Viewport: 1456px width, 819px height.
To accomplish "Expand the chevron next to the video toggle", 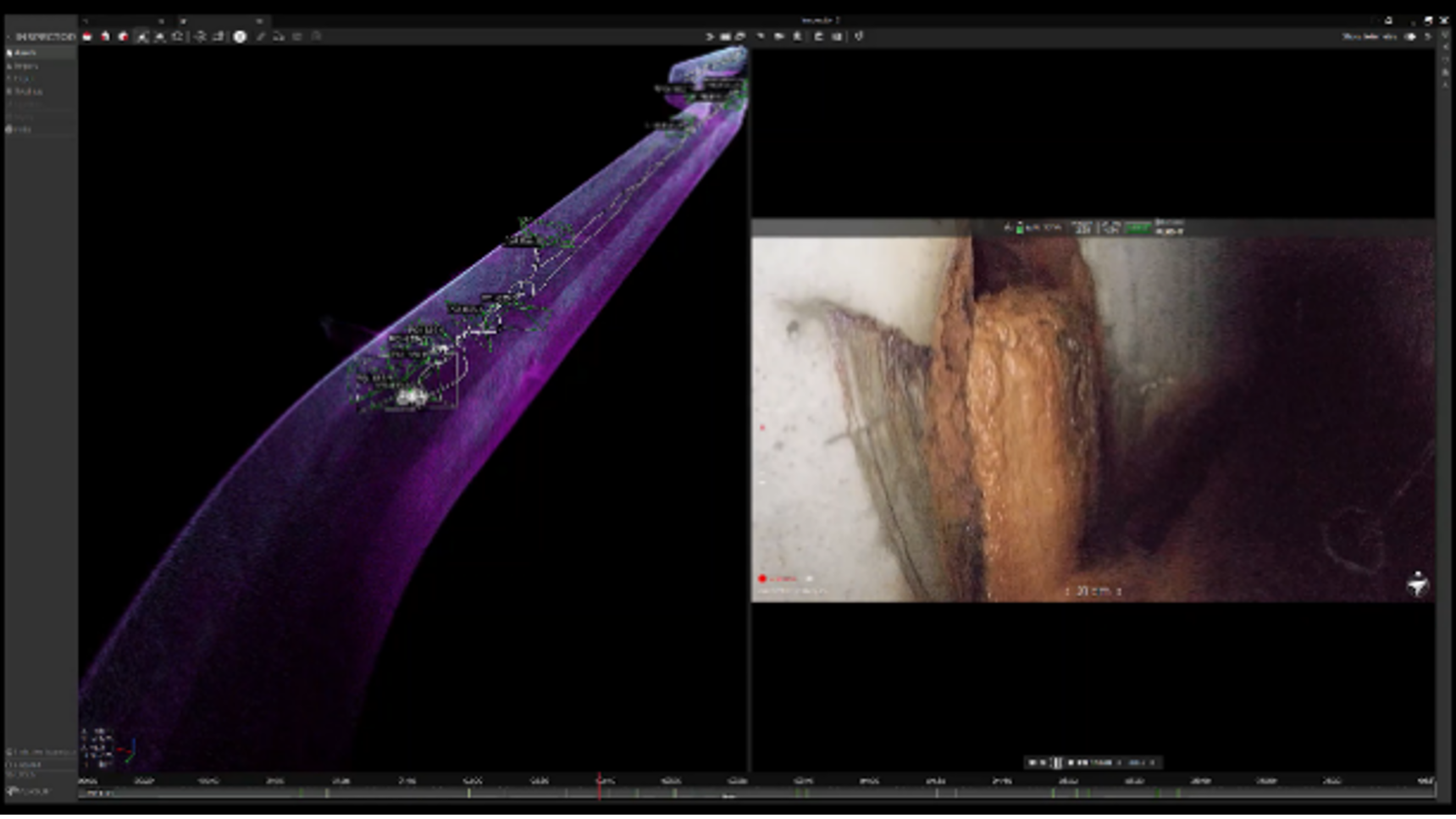I will point(1428,36).
